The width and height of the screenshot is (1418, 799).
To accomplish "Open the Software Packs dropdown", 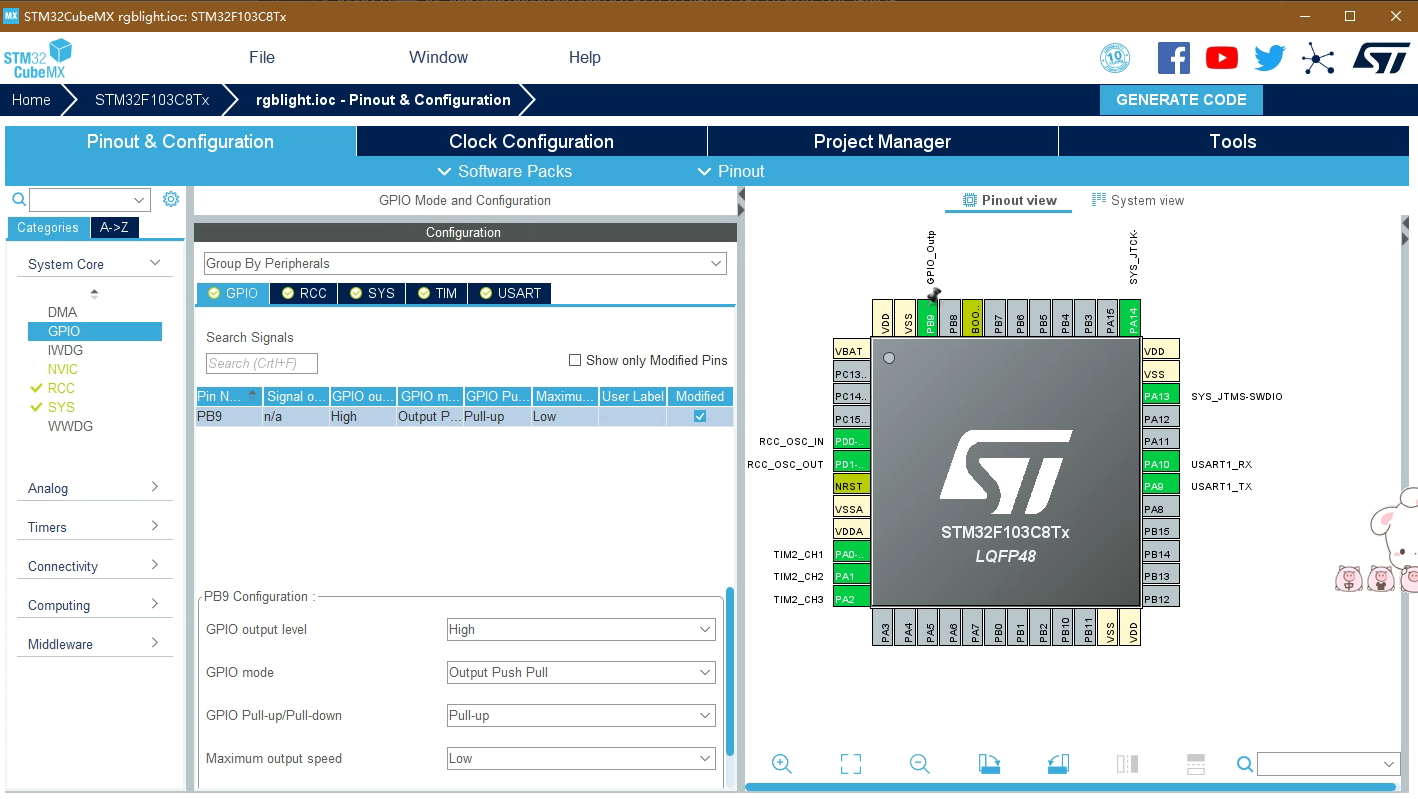I will (505, 171).
